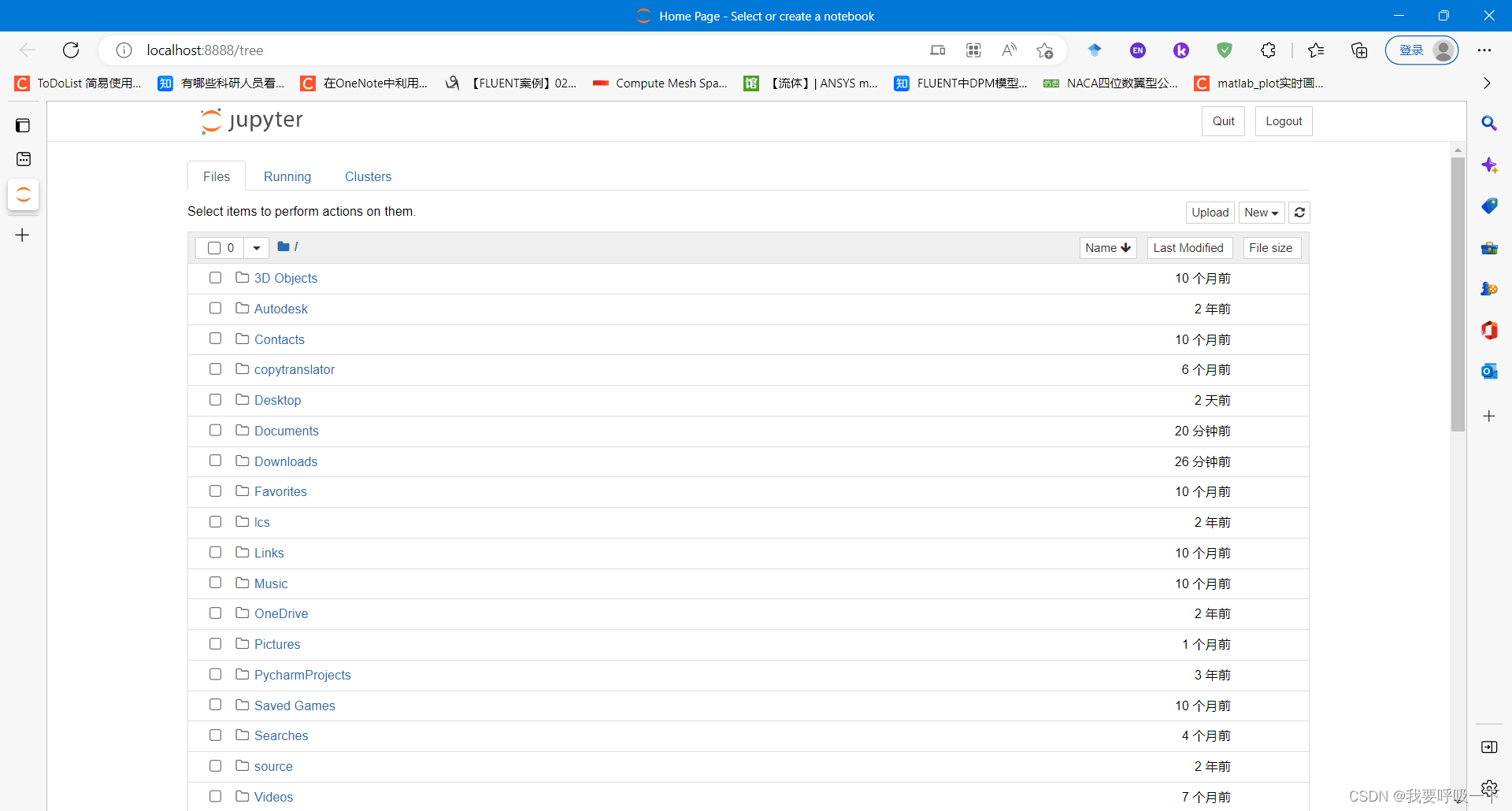Open the Desktop folder link
Image resolution: width=1512 pixels, height=811 pixels.
tap(277, 400)
